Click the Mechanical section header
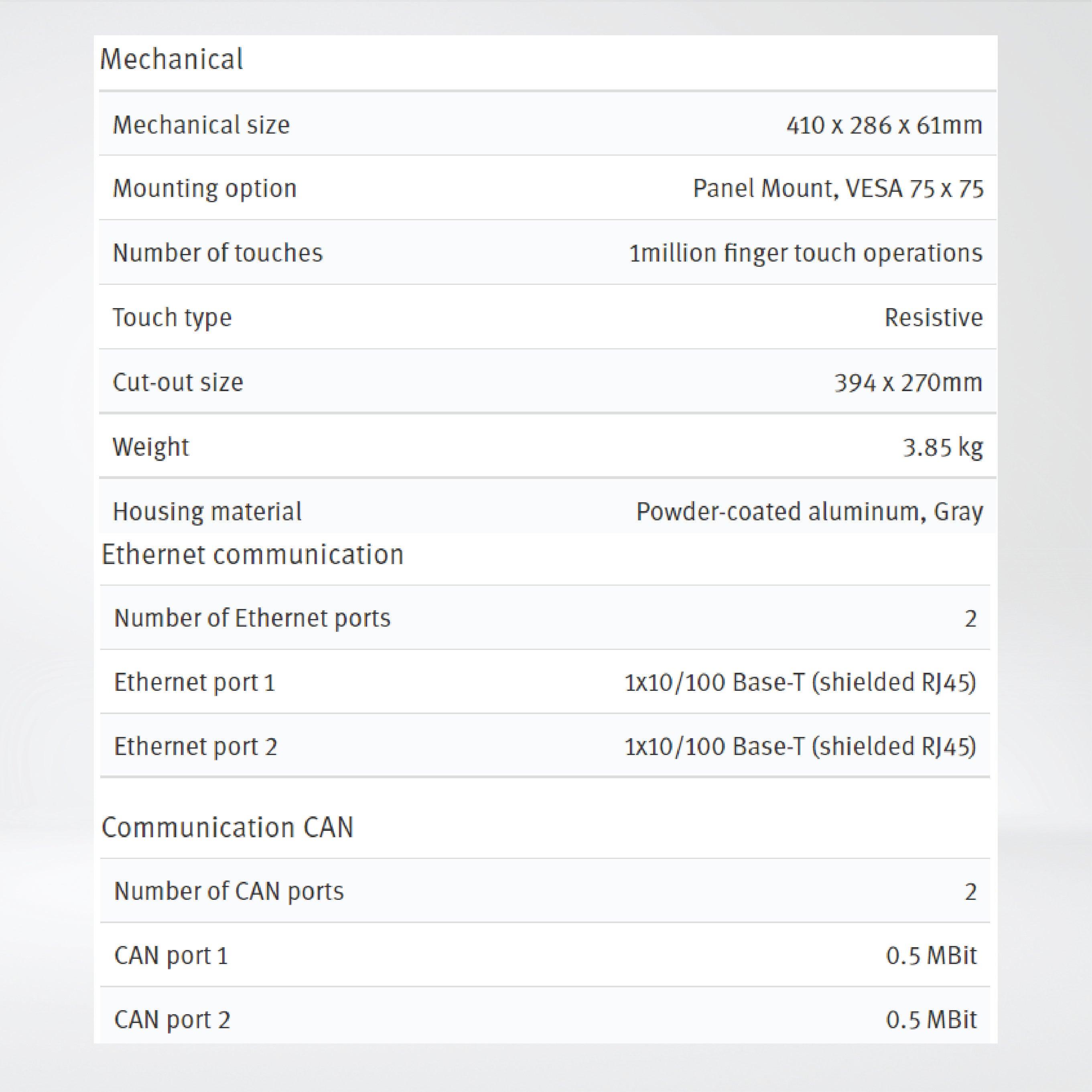This screenshot has width=1092, height=1092. point(173,59)
